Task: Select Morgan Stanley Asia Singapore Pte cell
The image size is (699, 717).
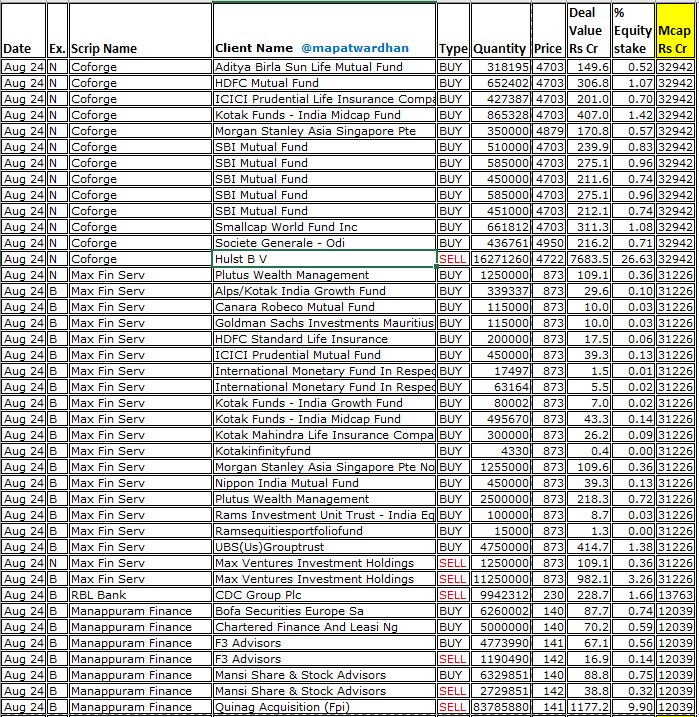Action: pyautogui.click(x=324, y=131)
